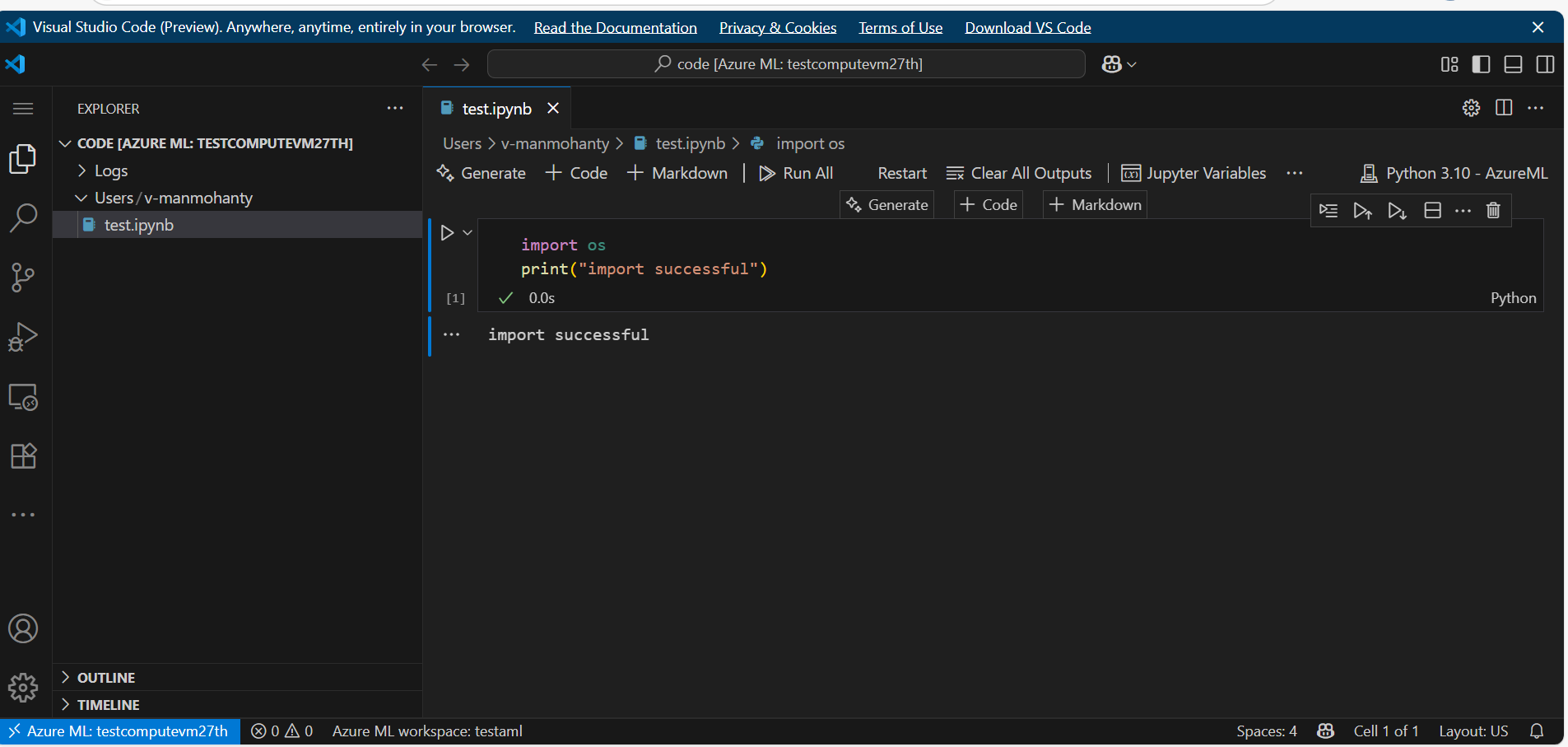Execute above cells icon
This screenshot has height=747, width=1568.
click(1362, 211)
